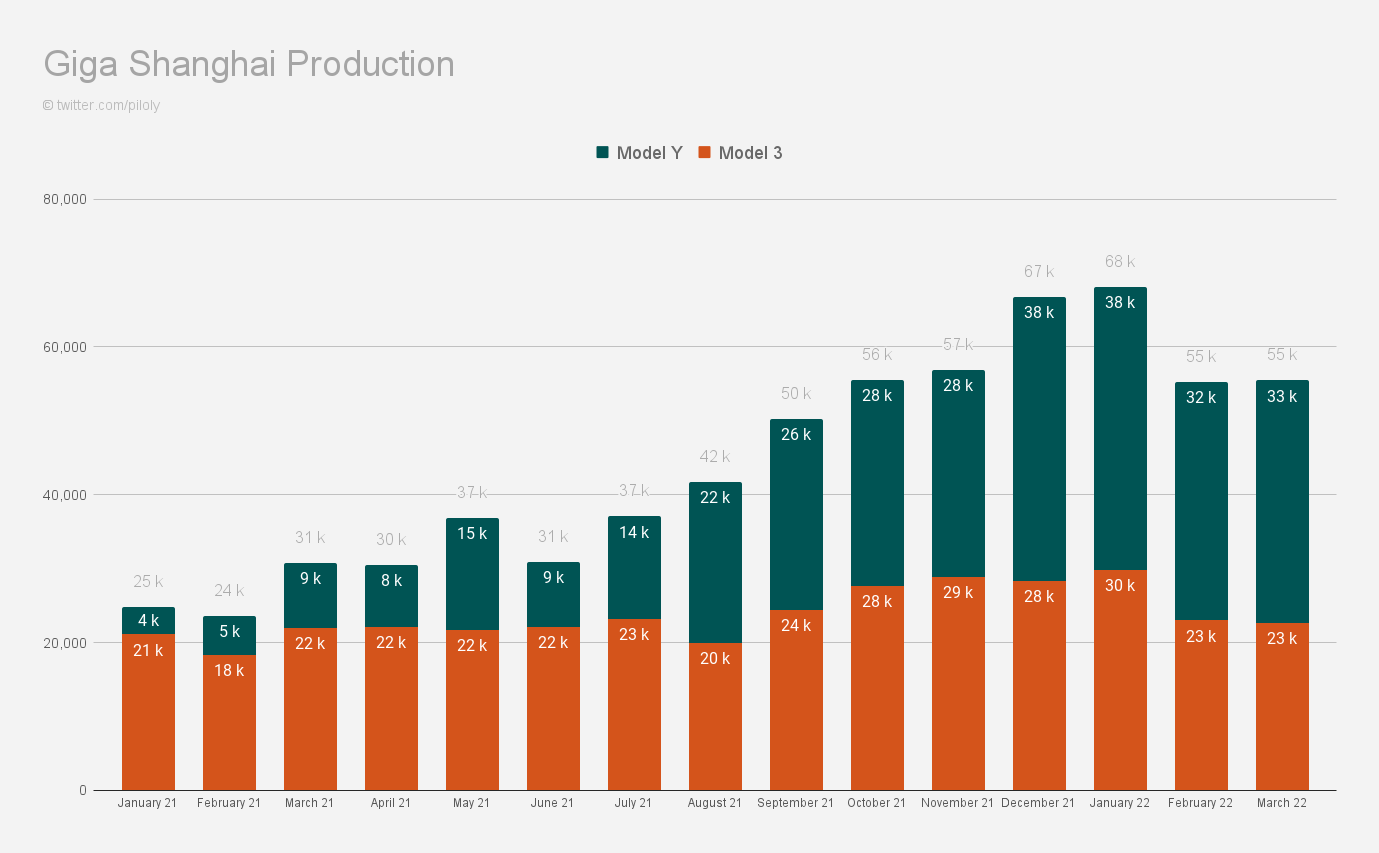Click the orange Model 3 segment for March 22

1282,707
